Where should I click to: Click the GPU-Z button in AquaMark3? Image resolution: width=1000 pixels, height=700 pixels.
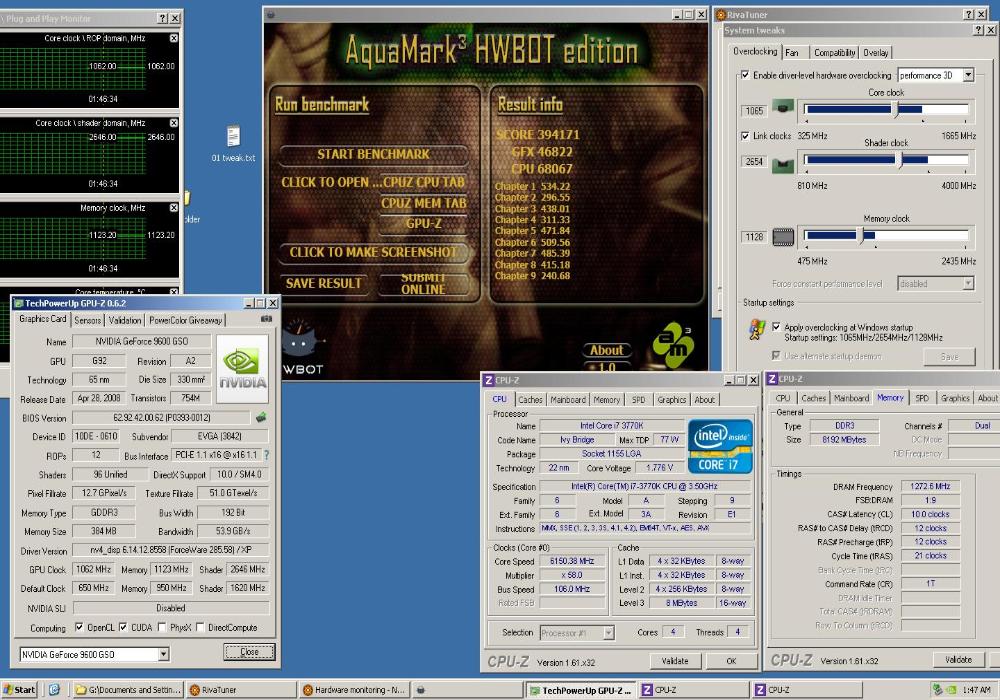[x=423, y=224]
